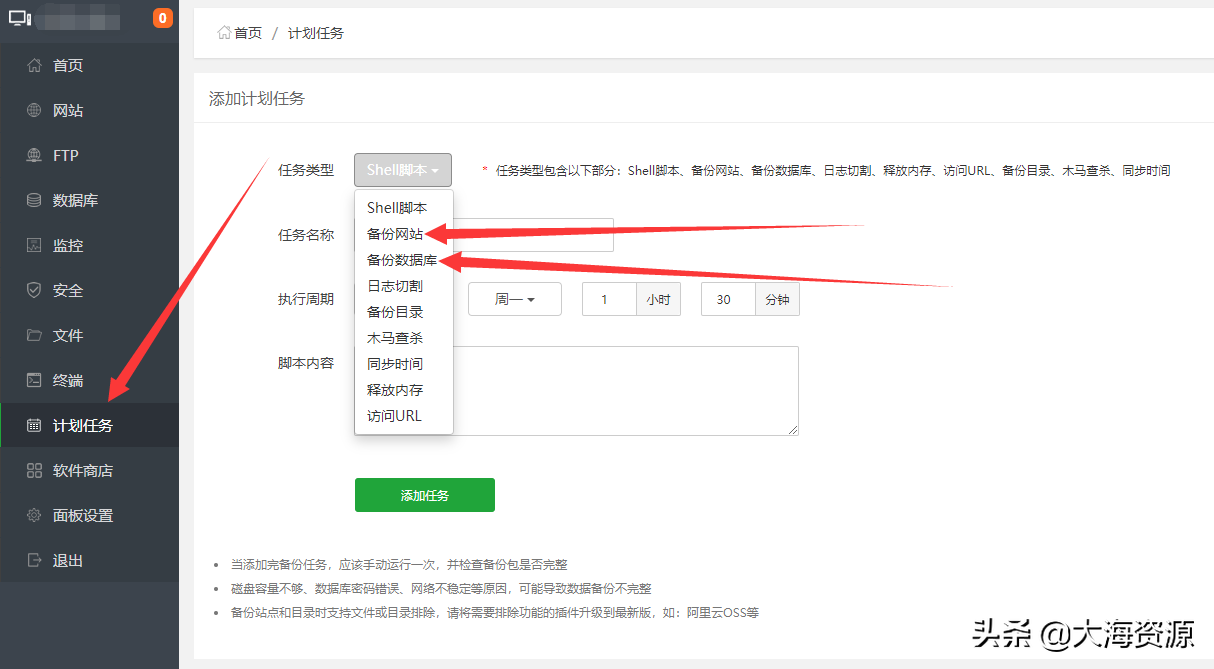Expand the 任务类型 Shell脚本 dropdown
The width and height of the screenshot is (1214, 669).
pos(402,169)
